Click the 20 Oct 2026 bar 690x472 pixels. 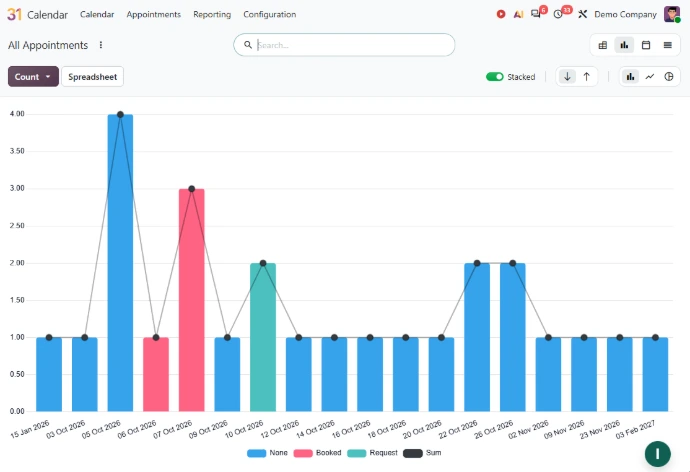[x=441, y=375]
